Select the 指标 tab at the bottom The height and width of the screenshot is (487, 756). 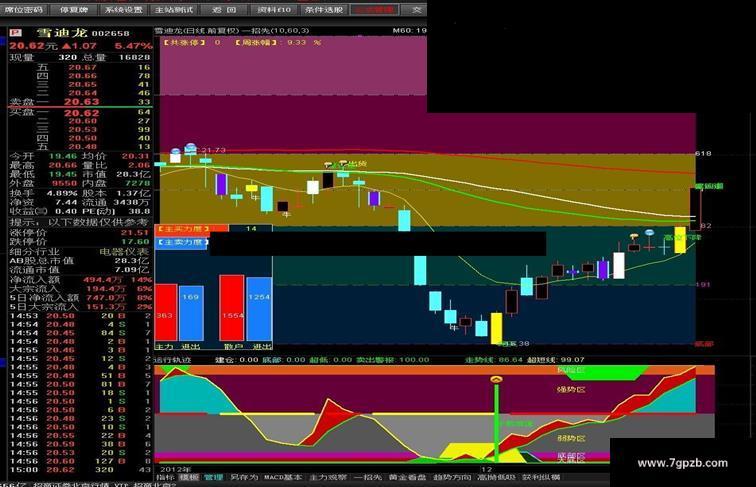(165, 477)
